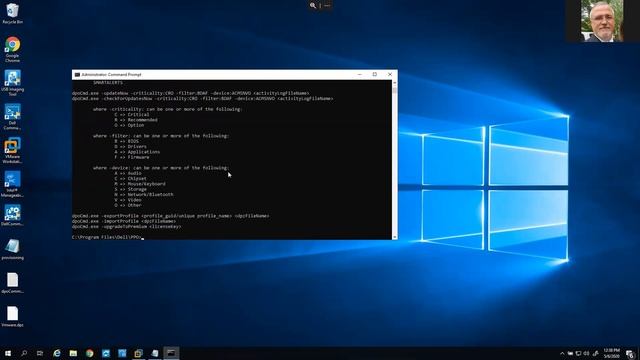Select the VMware Workstation desktop shortcut
Image resolution: width=640 pixels, height=360 pixels.
point(13,151)
